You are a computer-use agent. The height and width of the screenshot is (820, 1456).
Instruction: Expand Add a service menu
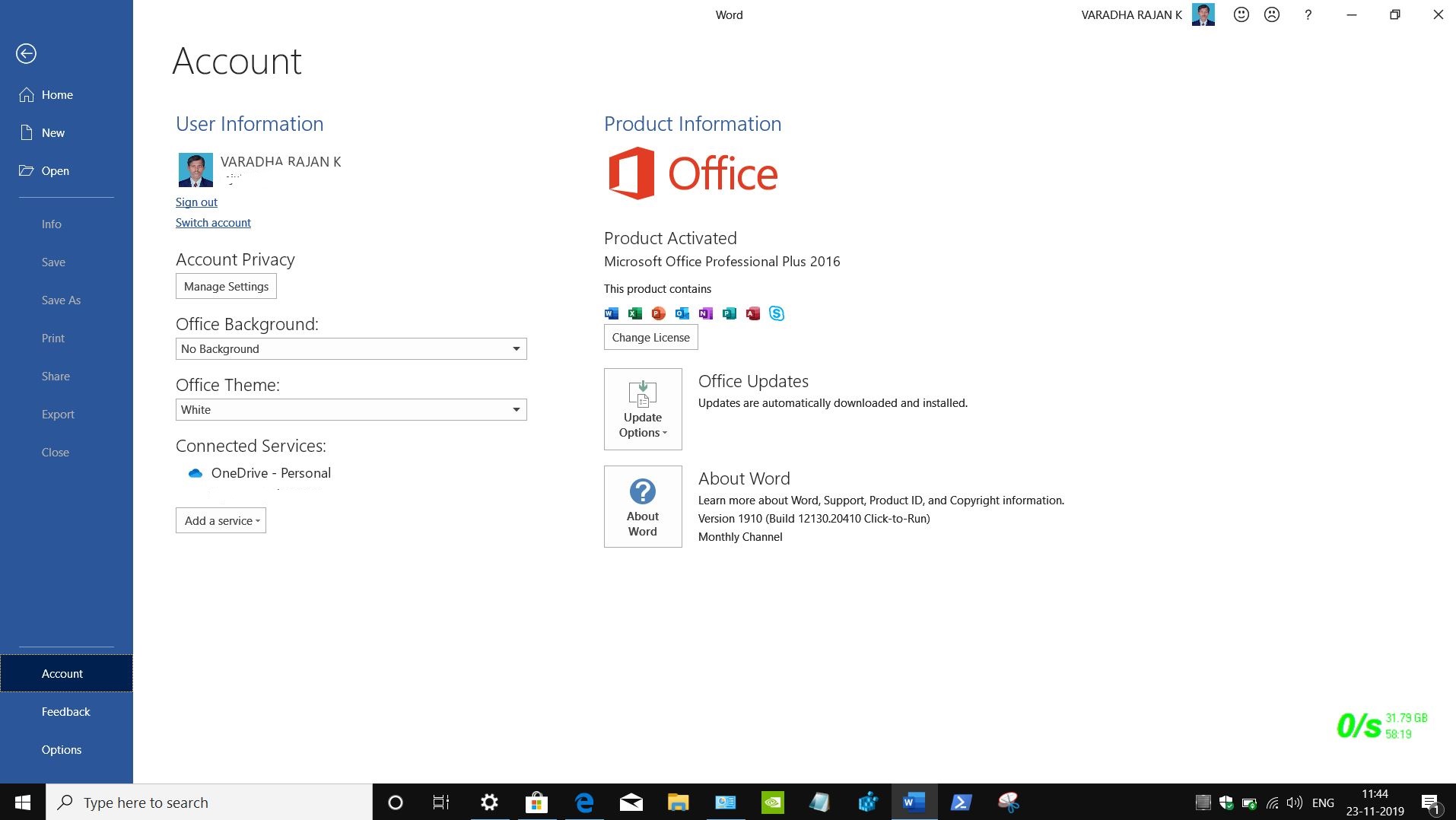[x=221, y=521]
